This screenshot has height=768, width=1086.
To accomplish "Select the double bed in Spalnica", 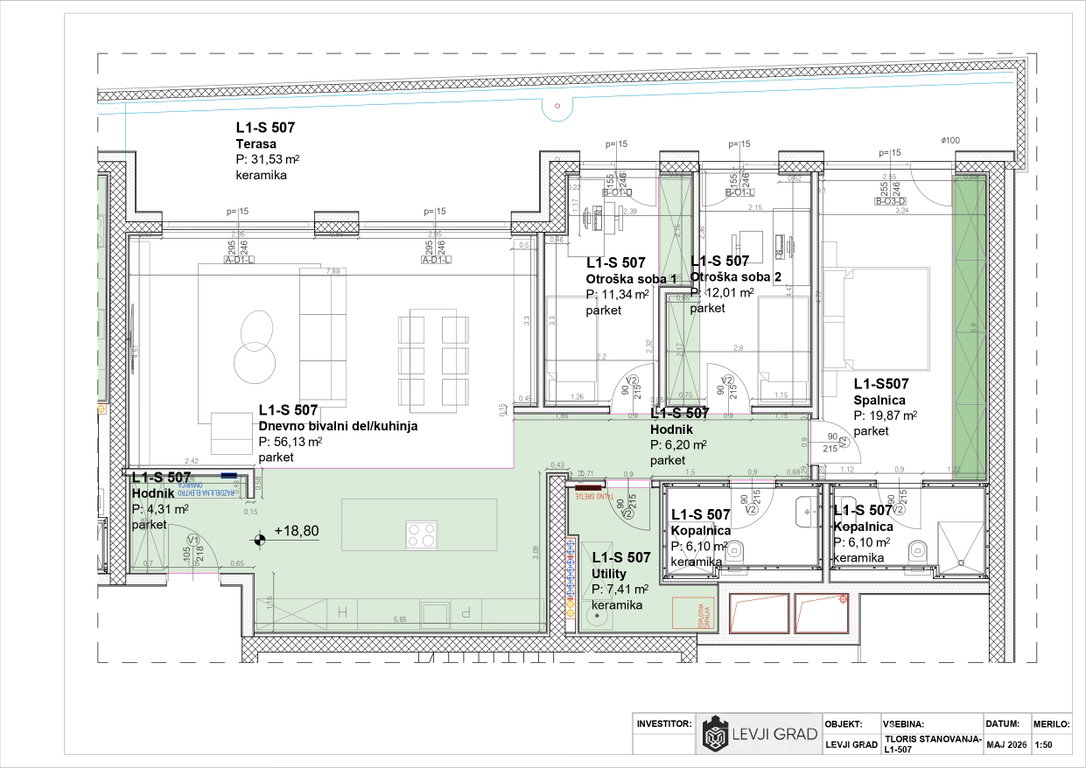I will coord(878,319).
